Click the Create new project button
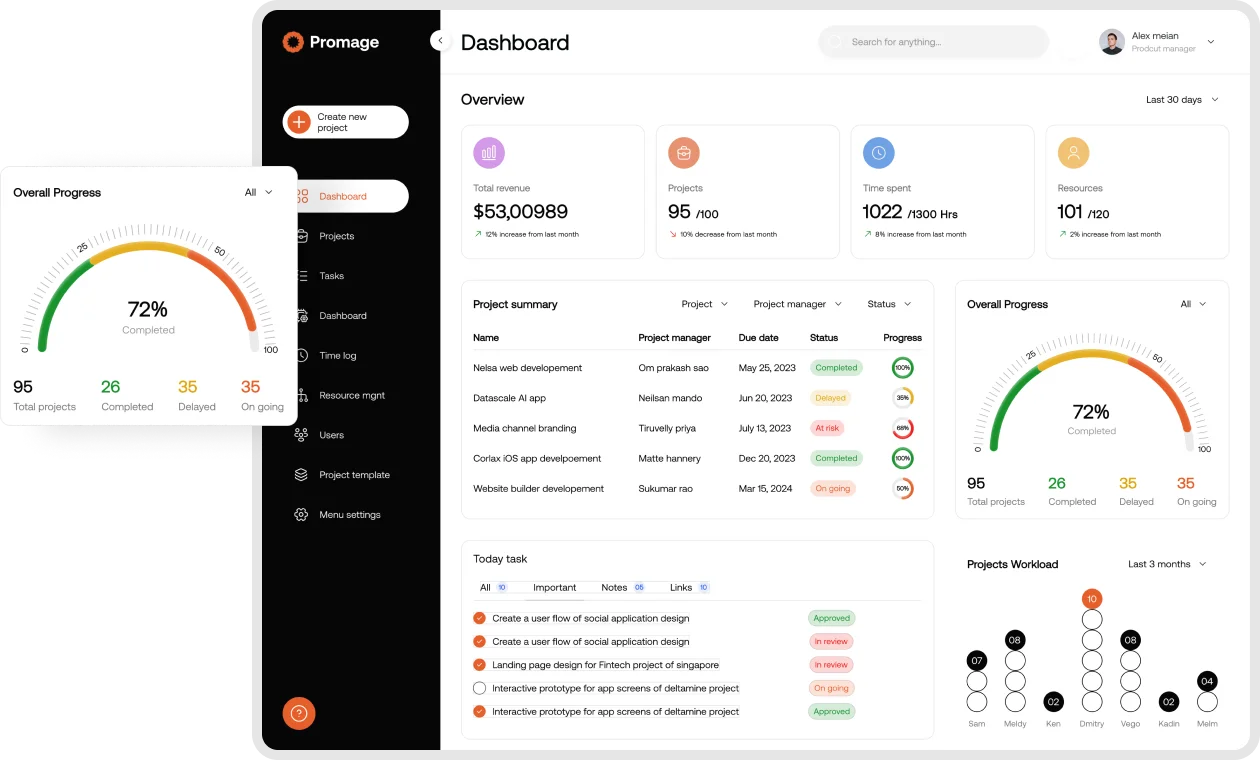Viewport: 1260px width, 760px height. [345, 121]
